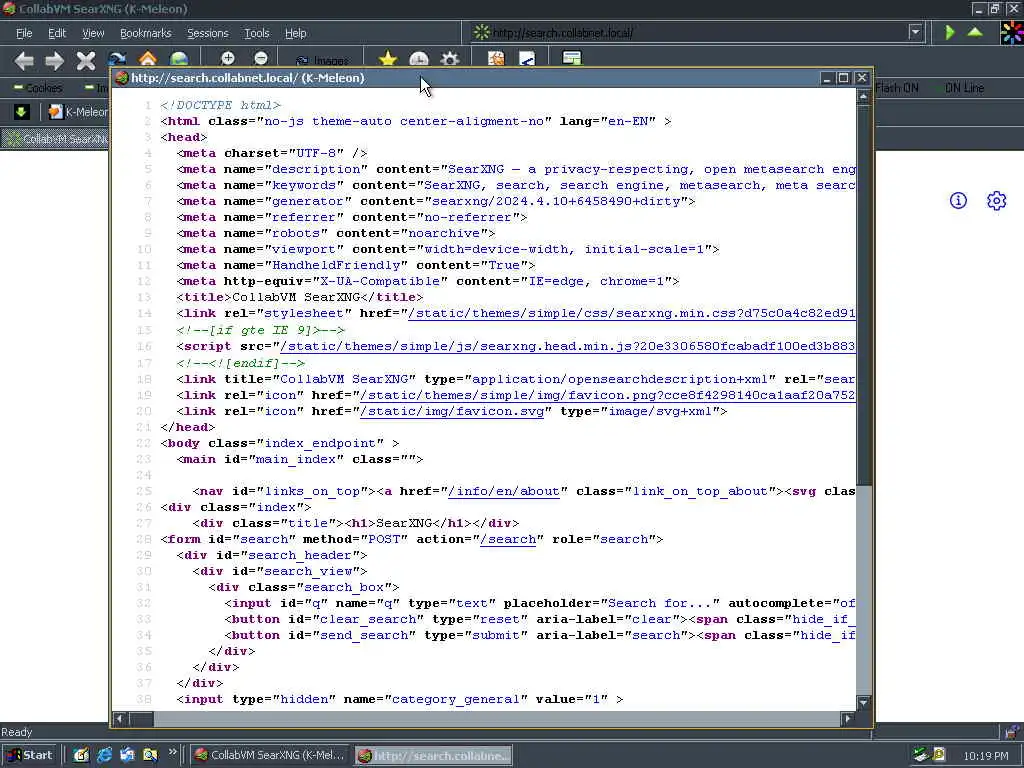
Task: Follow the /search form action link
Action: pyautogui.click(x=508, y=539)
